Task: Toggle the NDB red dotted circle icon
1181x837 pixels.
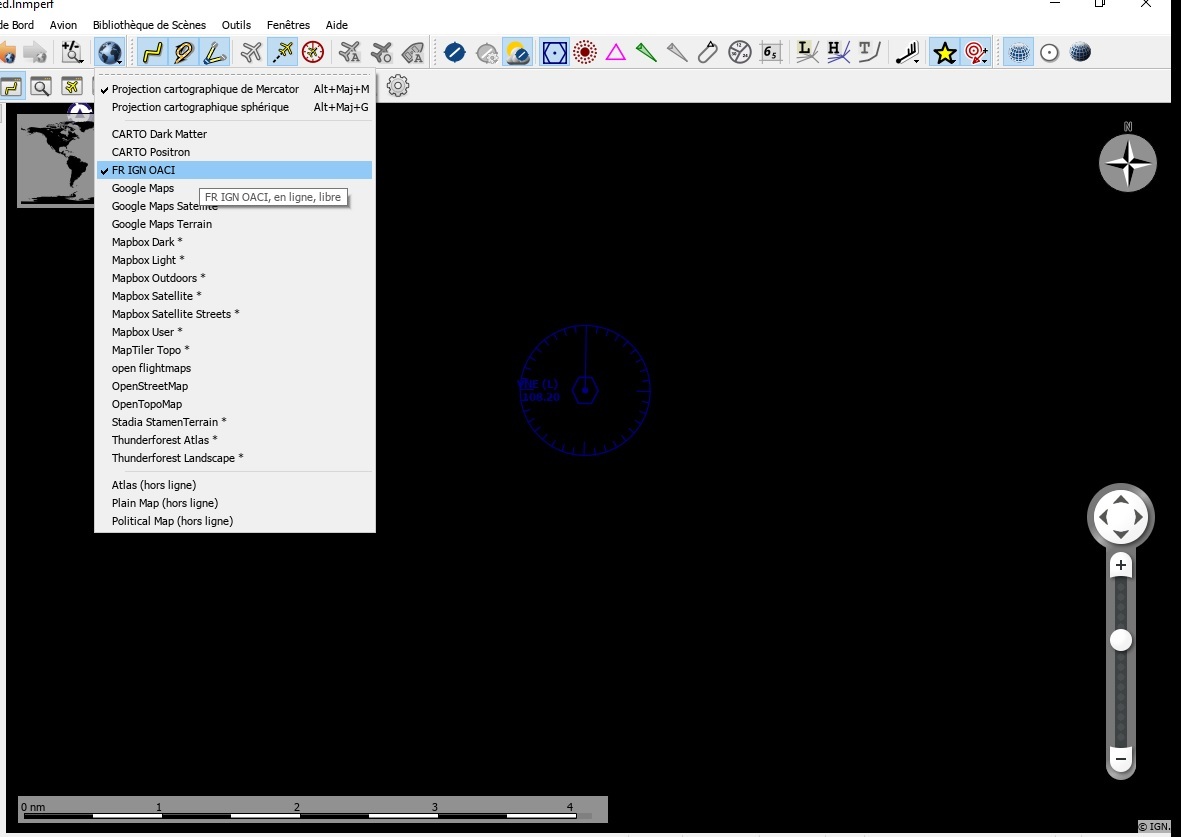Action: tap(585, 52)
